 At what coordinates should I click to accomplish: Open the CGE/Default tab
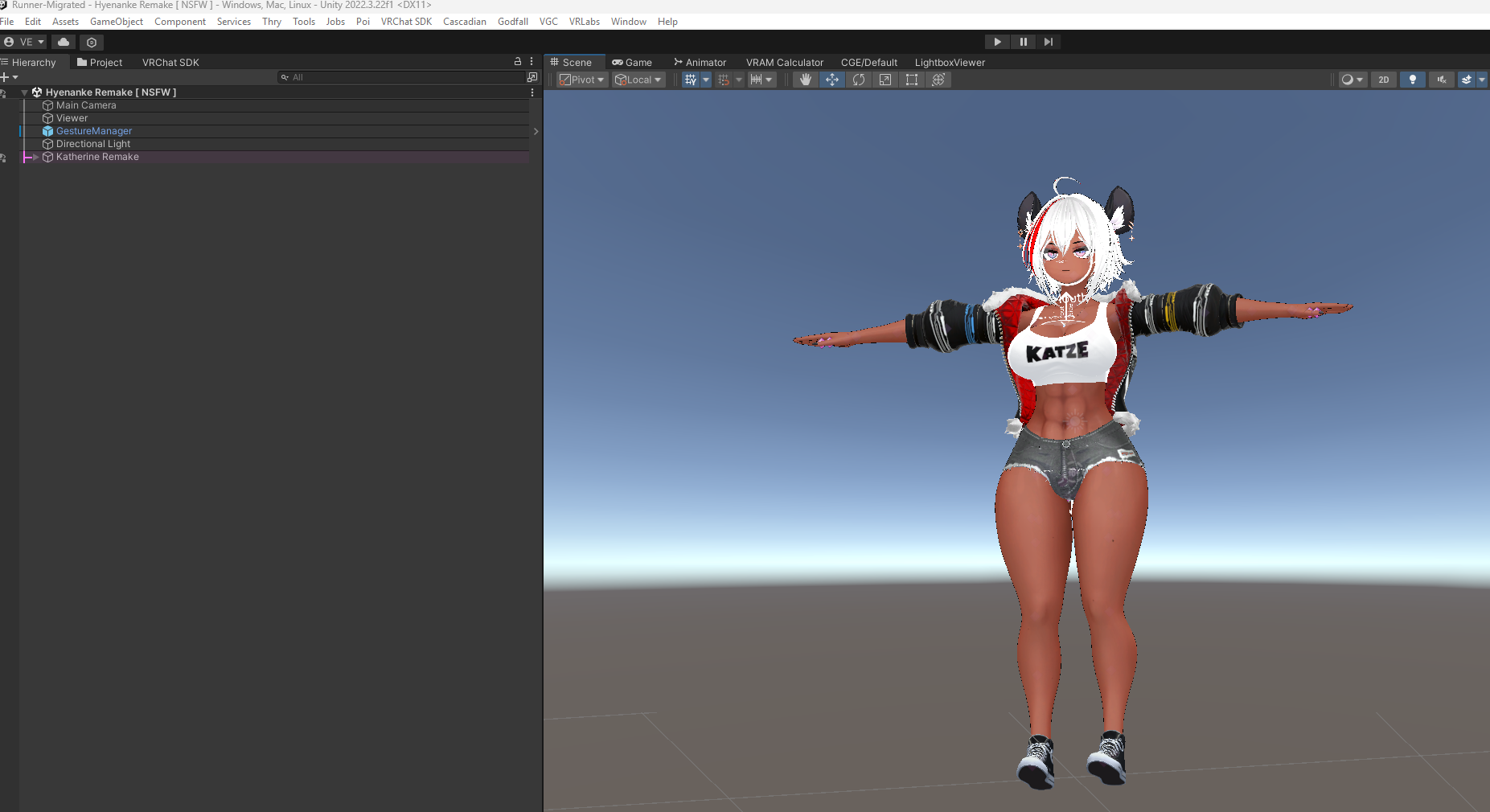point(869,62)
